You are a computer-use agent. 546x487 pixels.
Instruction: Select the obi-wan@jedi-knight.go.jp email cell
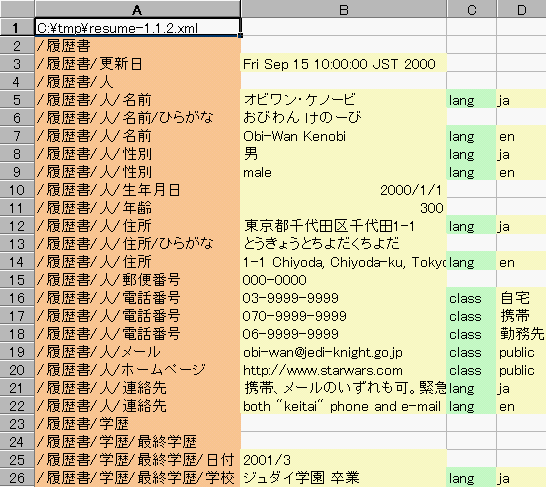point(343,352)
